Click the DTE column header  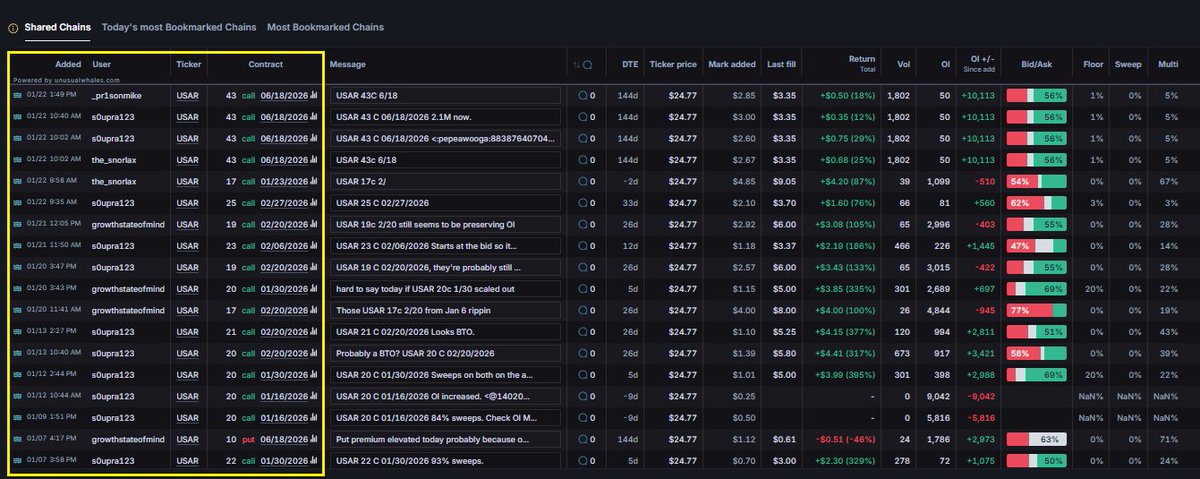click(630, 65)
